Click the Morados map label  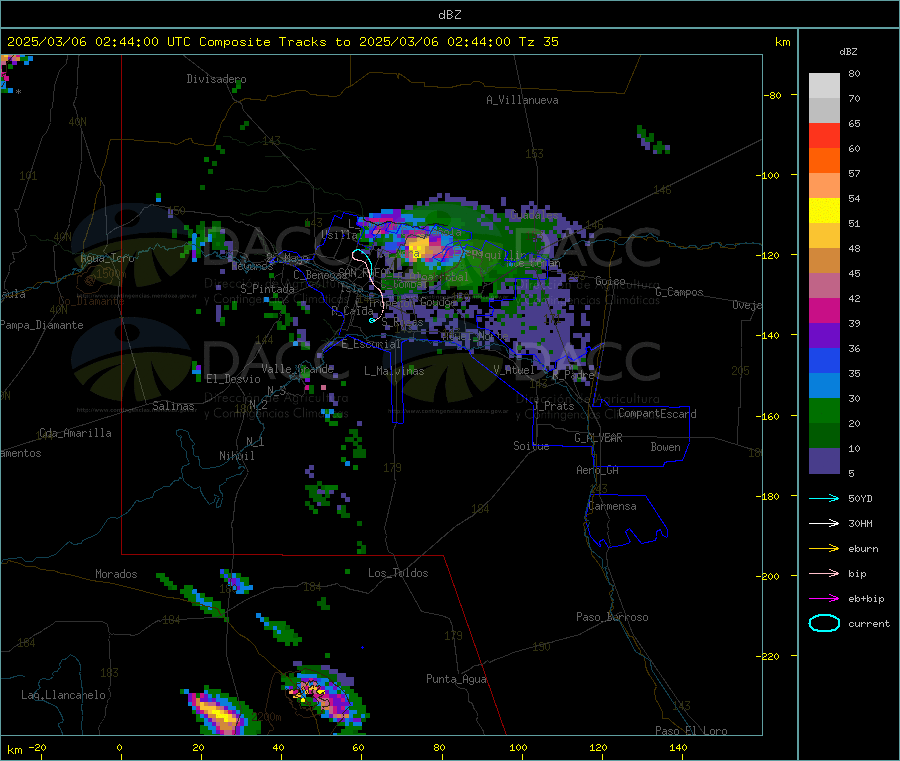[x=116, y=574]
